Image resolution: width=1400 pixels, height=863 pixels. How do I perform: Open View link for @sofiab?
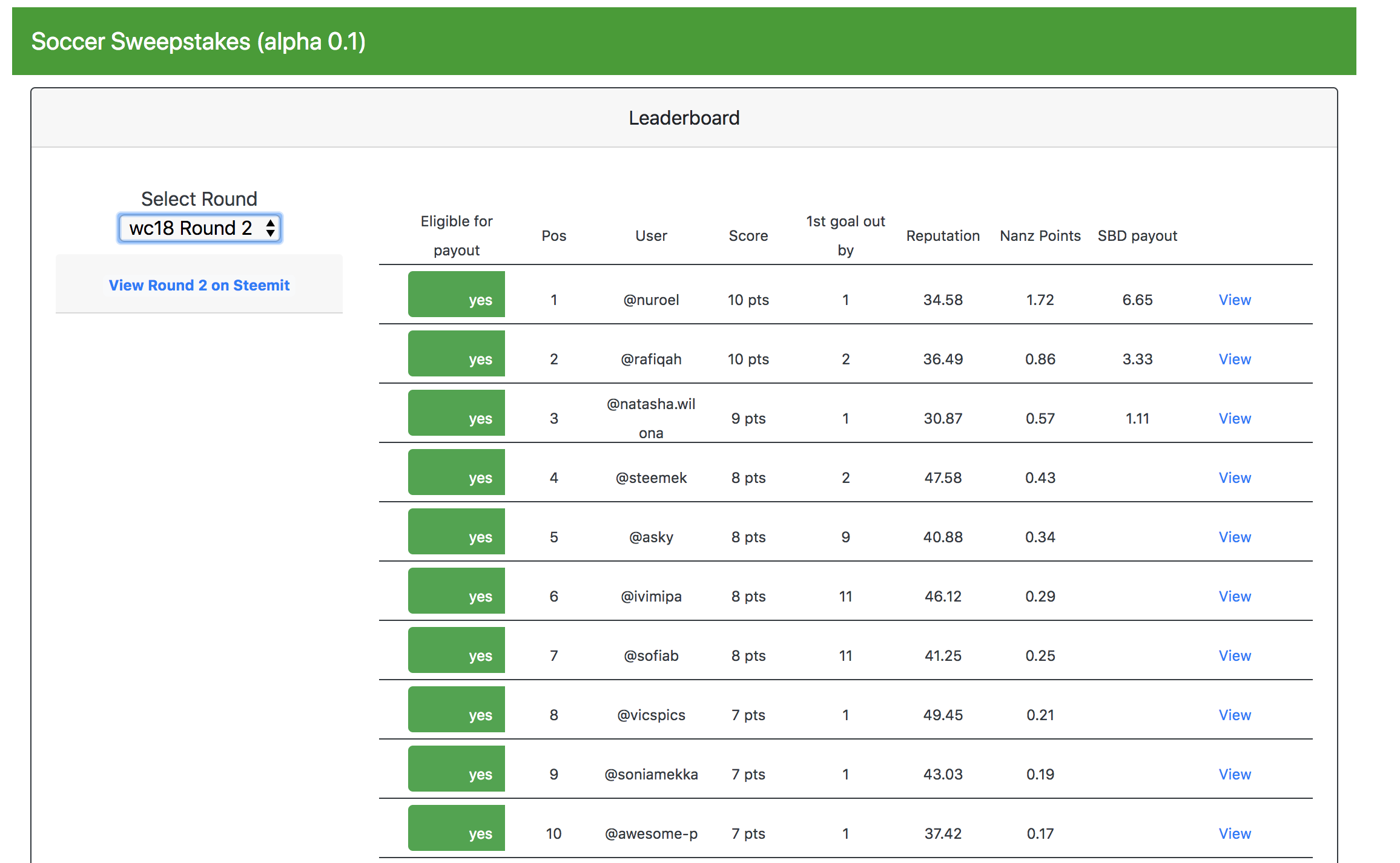click(1234, 655)
